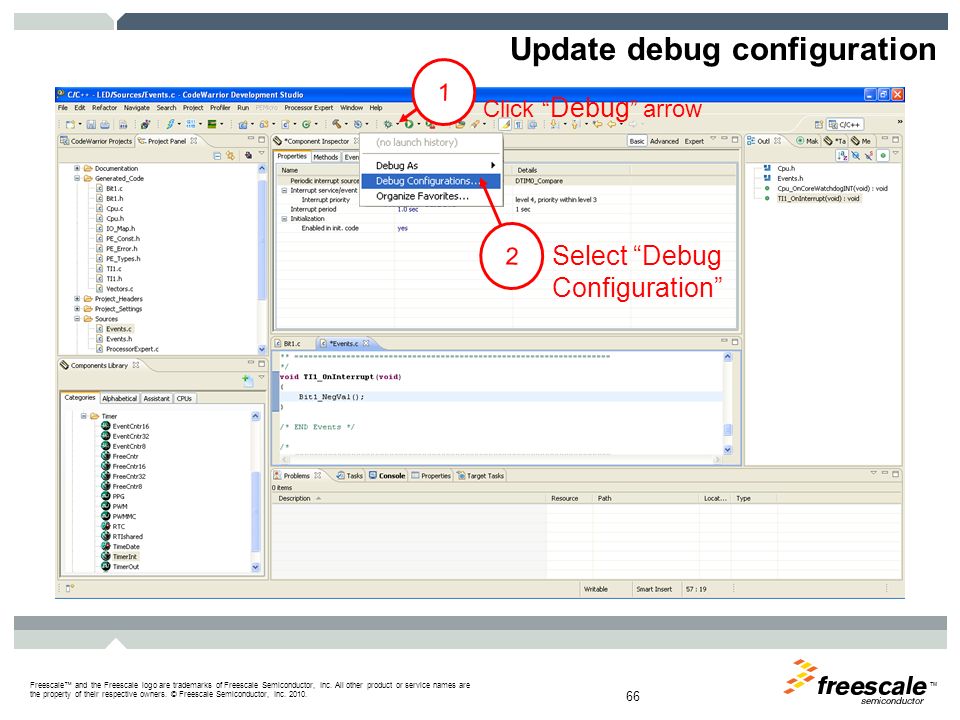Select the Basic inspector view
Viewport: 960px width, 720px height.
pyautogui.click(x=637, y=141)
